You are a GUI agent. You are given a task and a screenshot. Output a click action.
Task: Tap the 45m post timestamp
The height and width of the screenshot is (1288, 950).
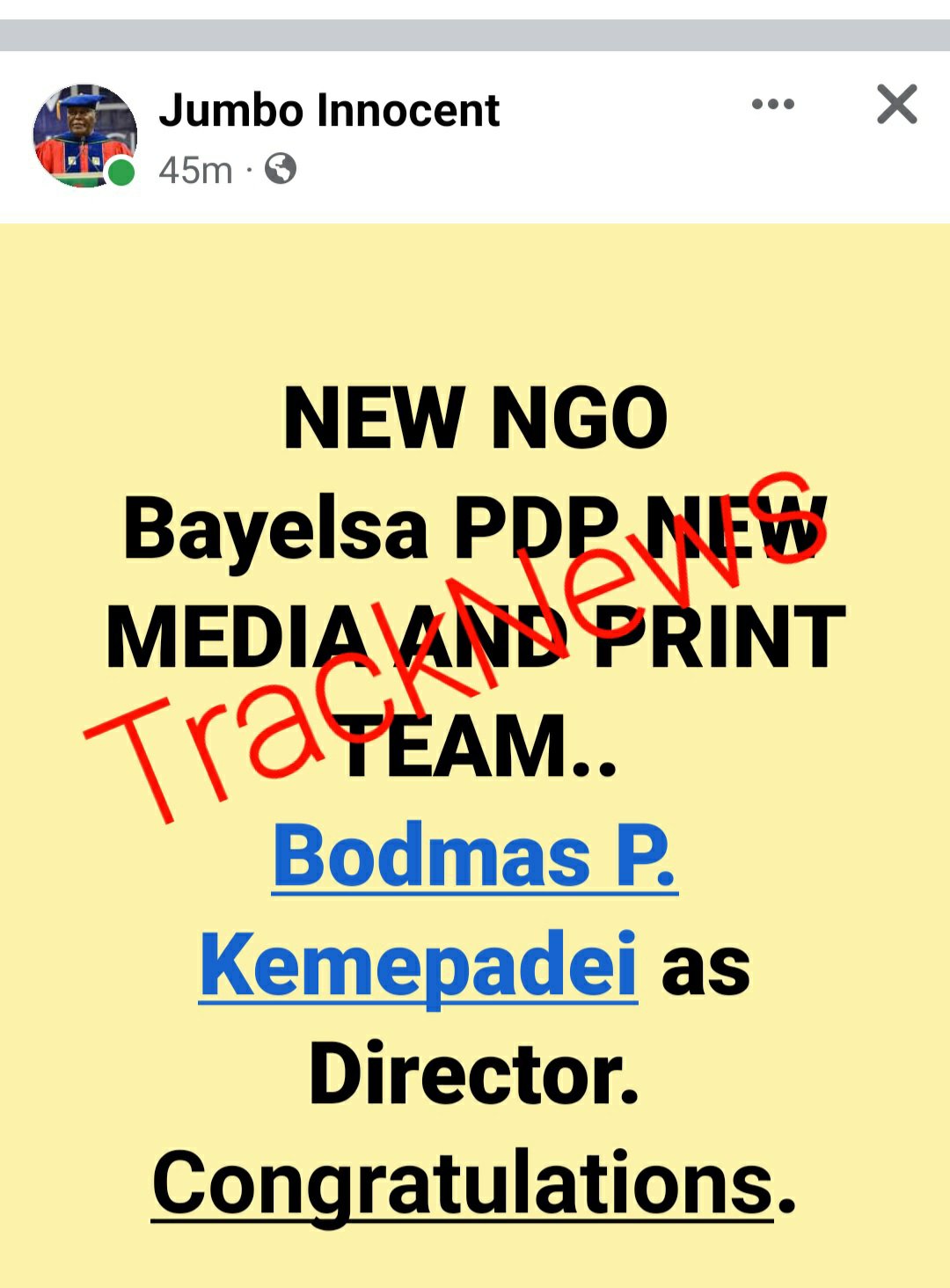[195, 170]
